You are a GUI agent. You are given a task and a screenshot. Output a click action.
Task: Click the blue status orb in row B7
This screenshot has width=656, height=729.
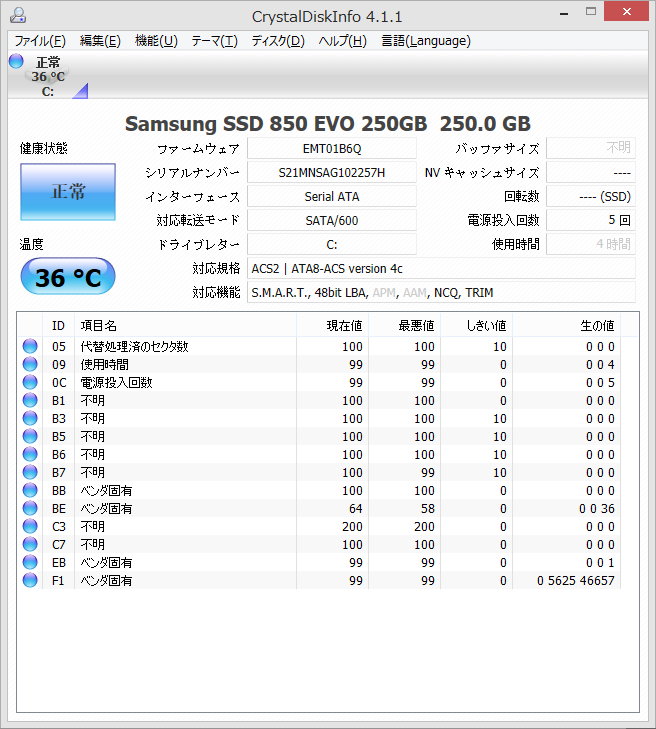coord(30,472)
